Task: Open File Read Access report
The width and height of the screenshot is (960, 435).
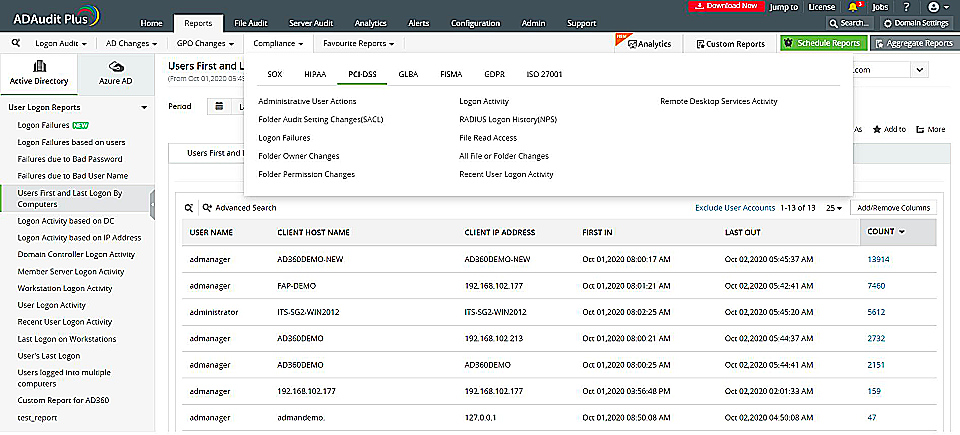Action: 488,138
